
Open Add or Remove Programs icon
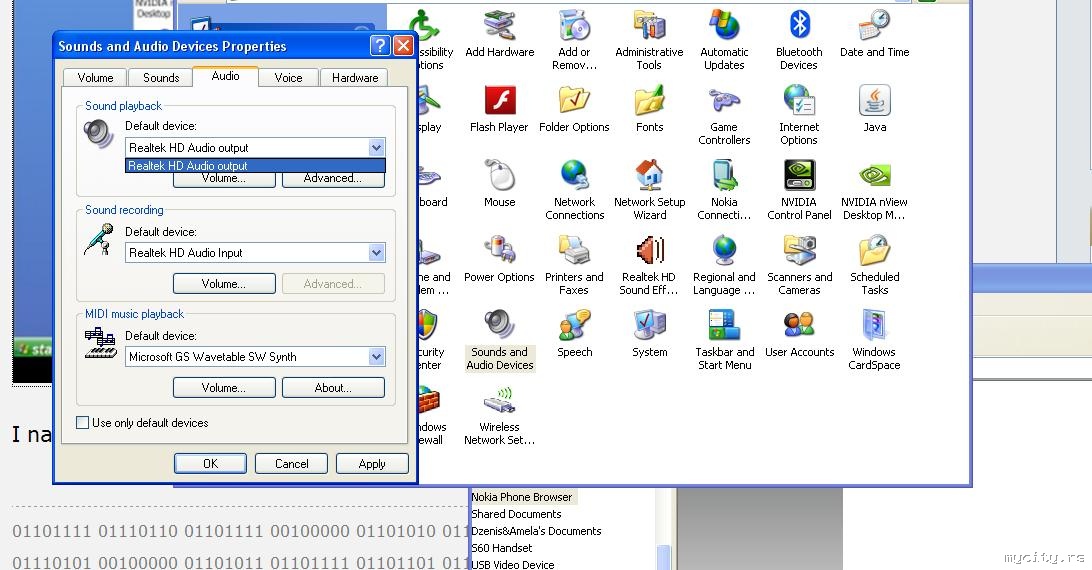[x=575, y=40]
